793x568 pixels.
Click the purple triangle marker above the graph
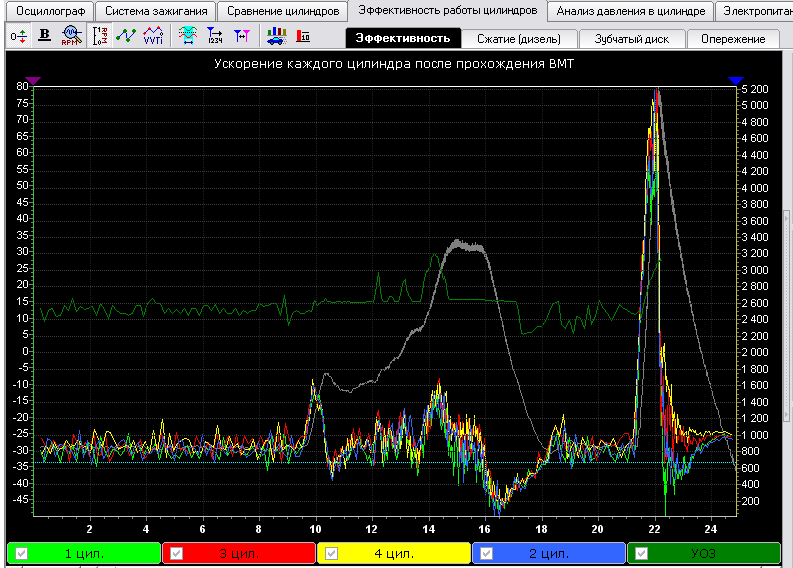coord(32,80)
